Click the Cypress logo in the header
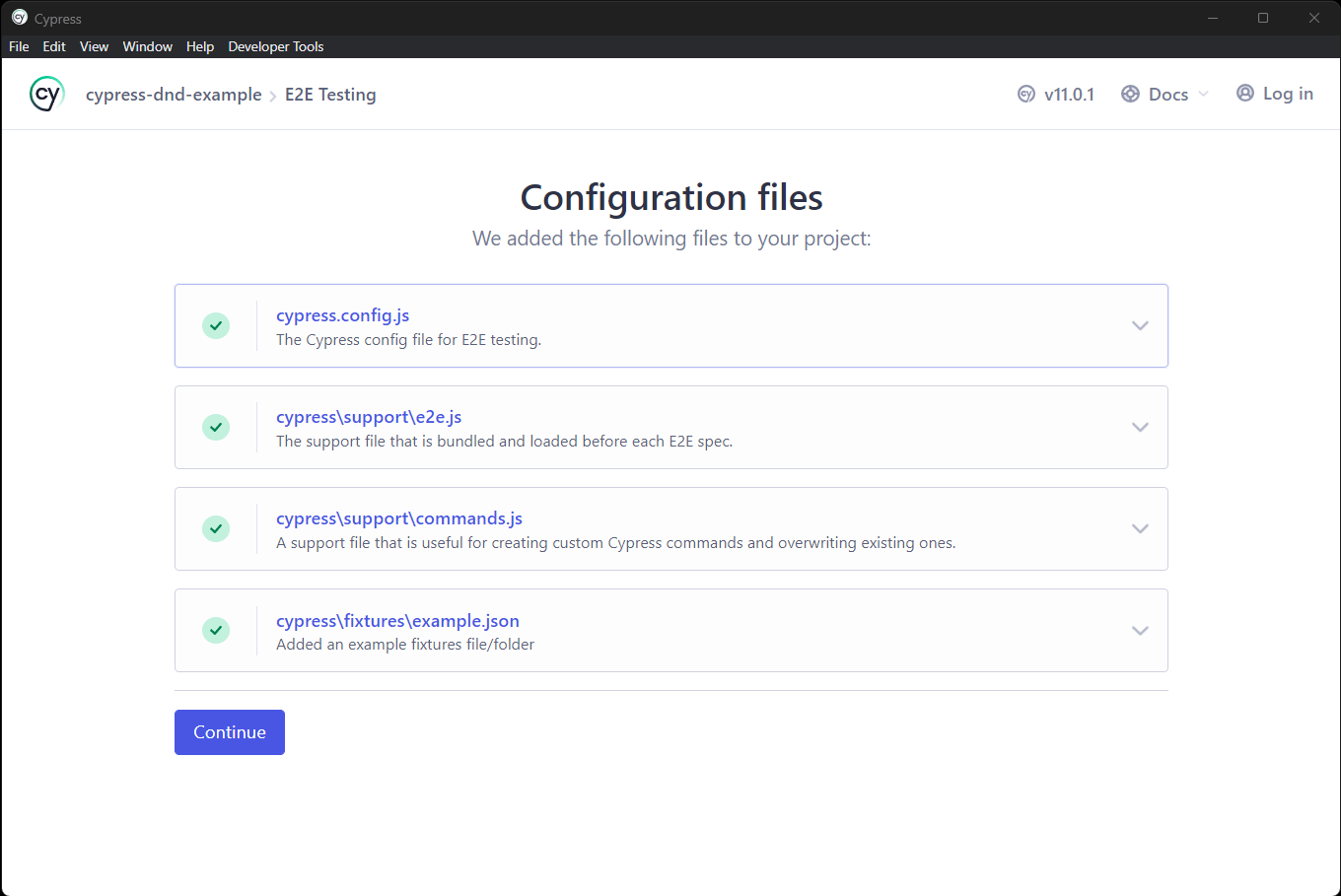 [46, 93]
